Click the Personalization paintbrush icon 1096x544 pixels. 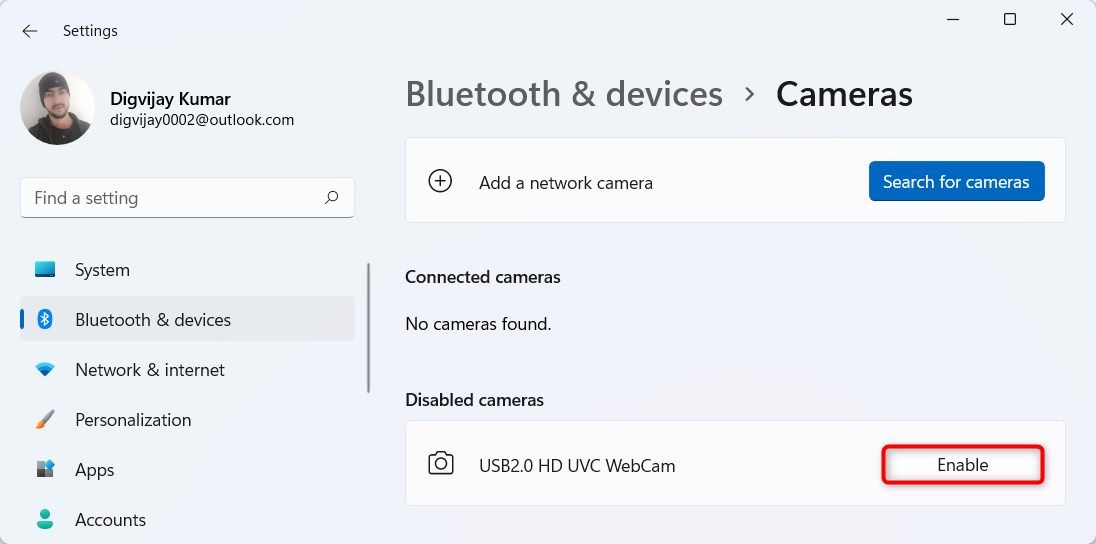(x=45, y=420)
